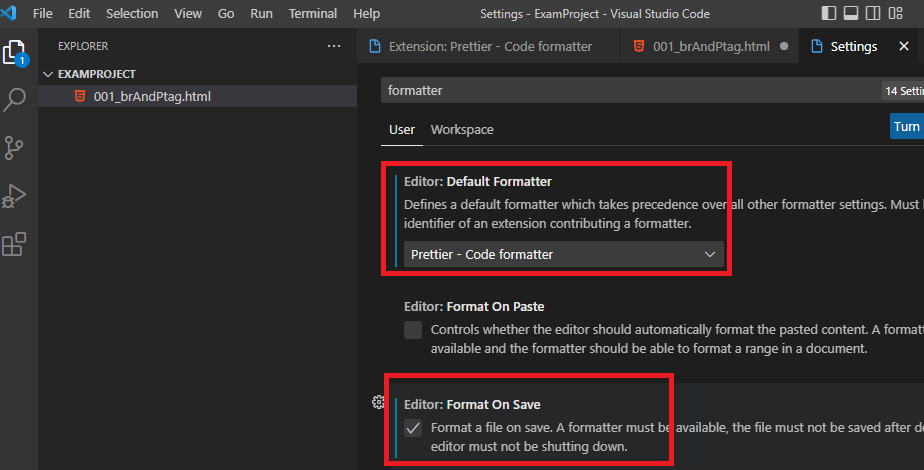Image resolution: width=924 pixels, height=470 pixels.
Task: Click the Settings tab file icon
Action: click(x=817, y=46)
